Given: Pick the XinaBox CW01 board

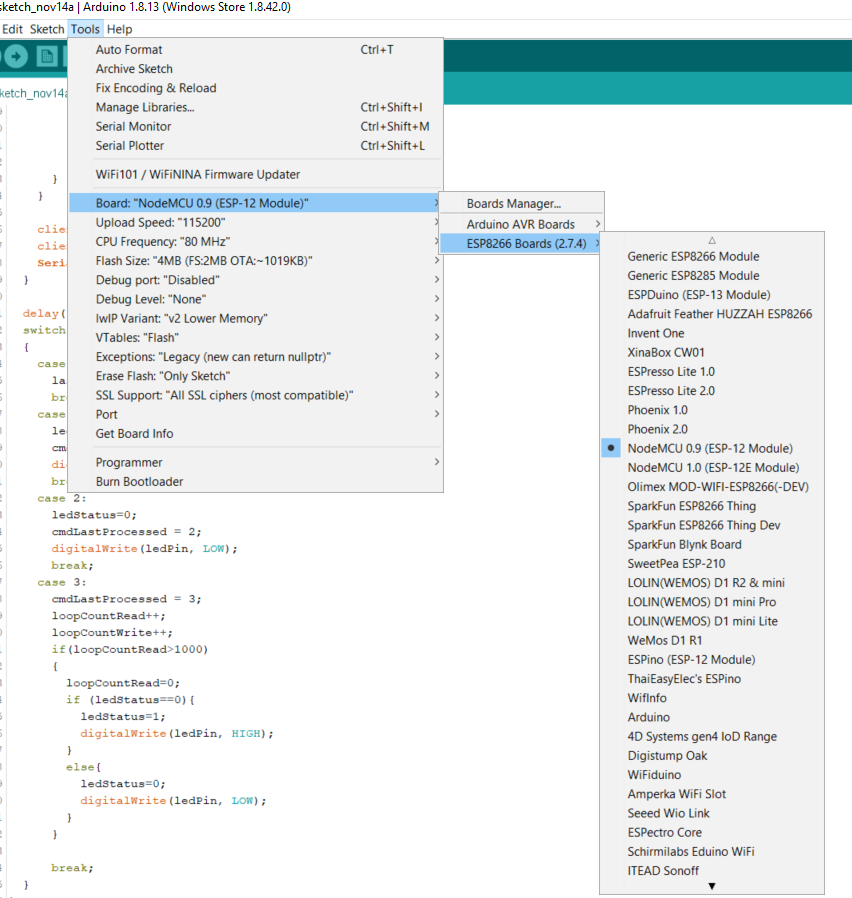Looking at the screenshot, I should click(712, 352).
